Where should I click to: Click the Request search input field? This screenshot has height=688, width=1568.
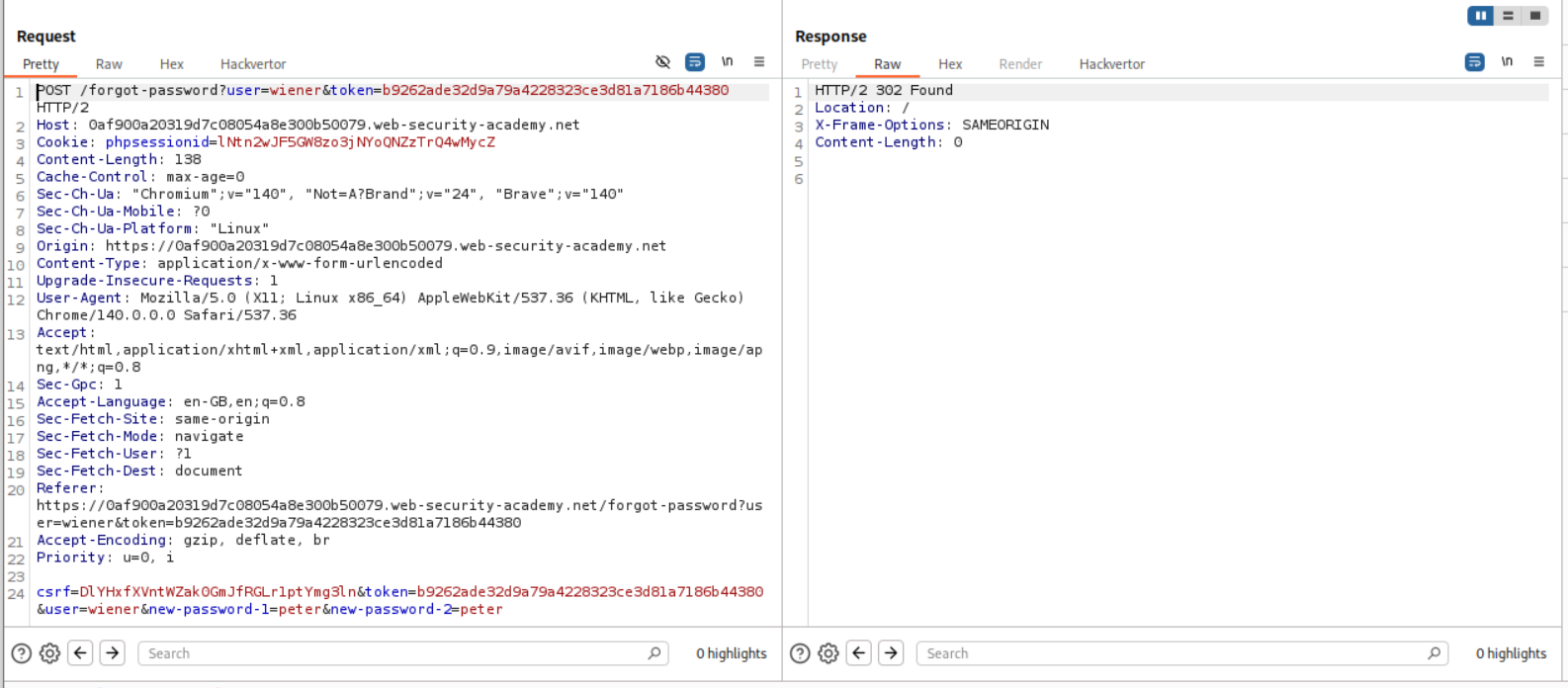(395, 653)
